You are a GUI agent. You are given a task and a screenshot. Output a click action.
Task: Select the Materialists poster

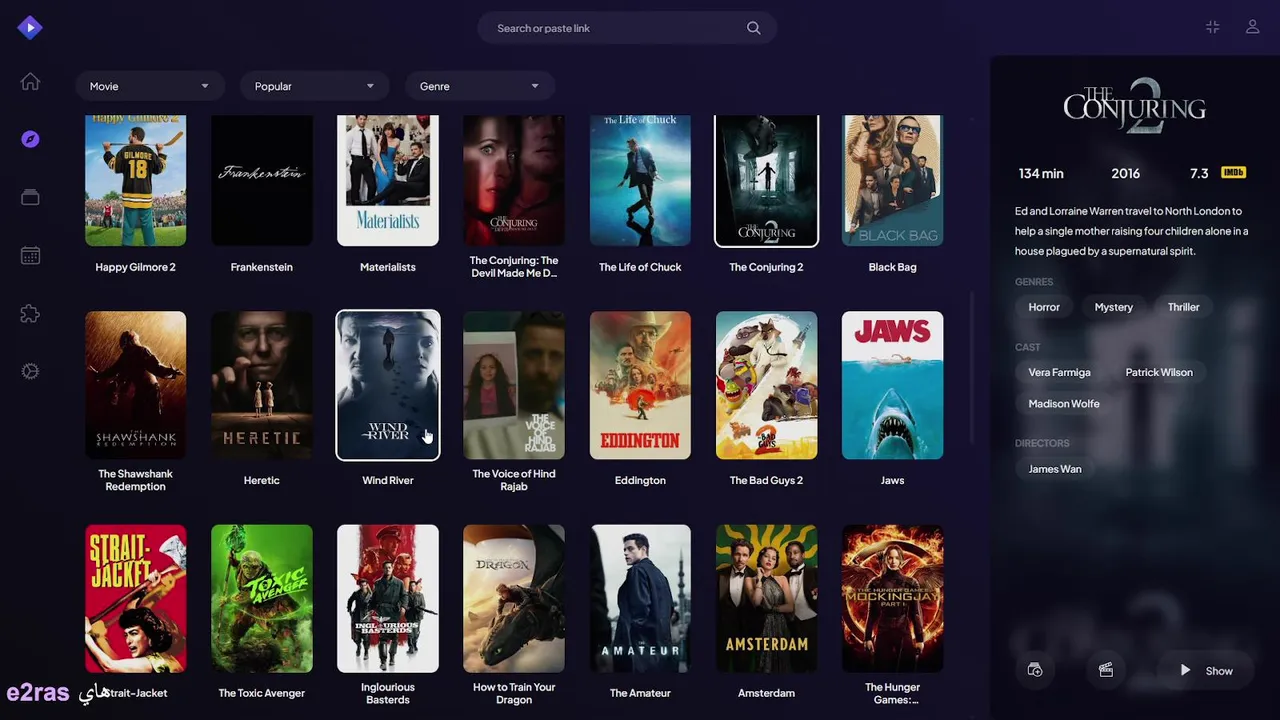click(x=388, y=180)
